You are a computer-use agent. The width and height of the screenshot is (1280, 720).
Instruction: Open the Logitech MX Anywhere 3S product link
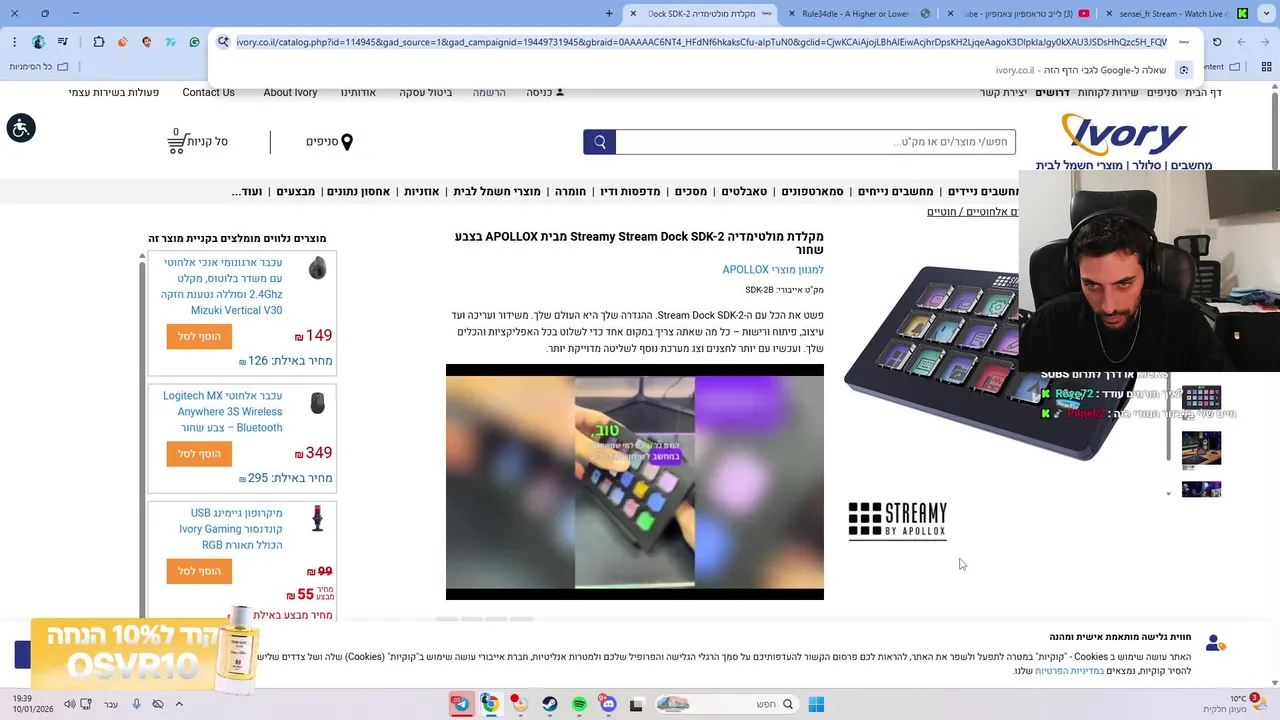[222, 412]
